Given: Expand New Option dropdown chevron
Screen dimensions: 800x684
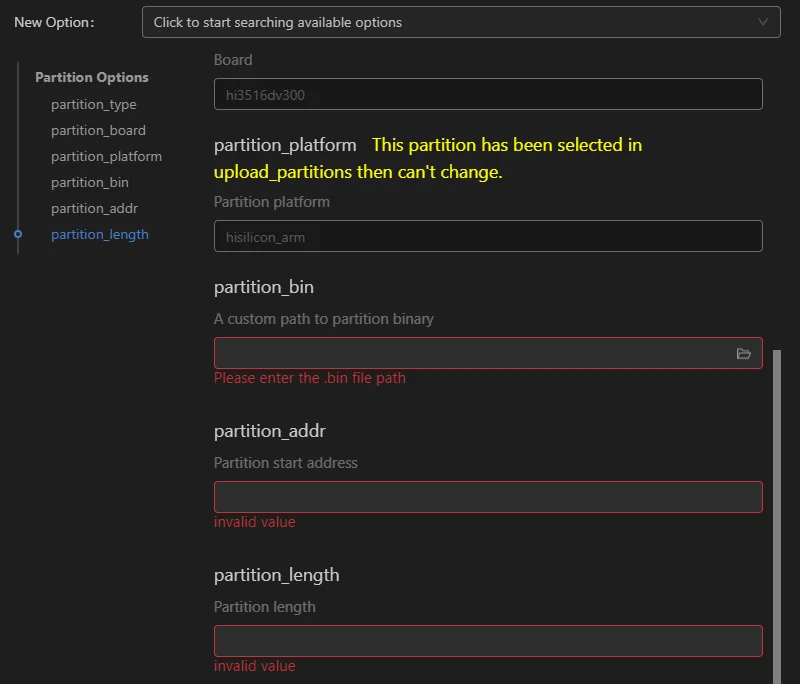Looking at the screenshot, I should [762, 22].
